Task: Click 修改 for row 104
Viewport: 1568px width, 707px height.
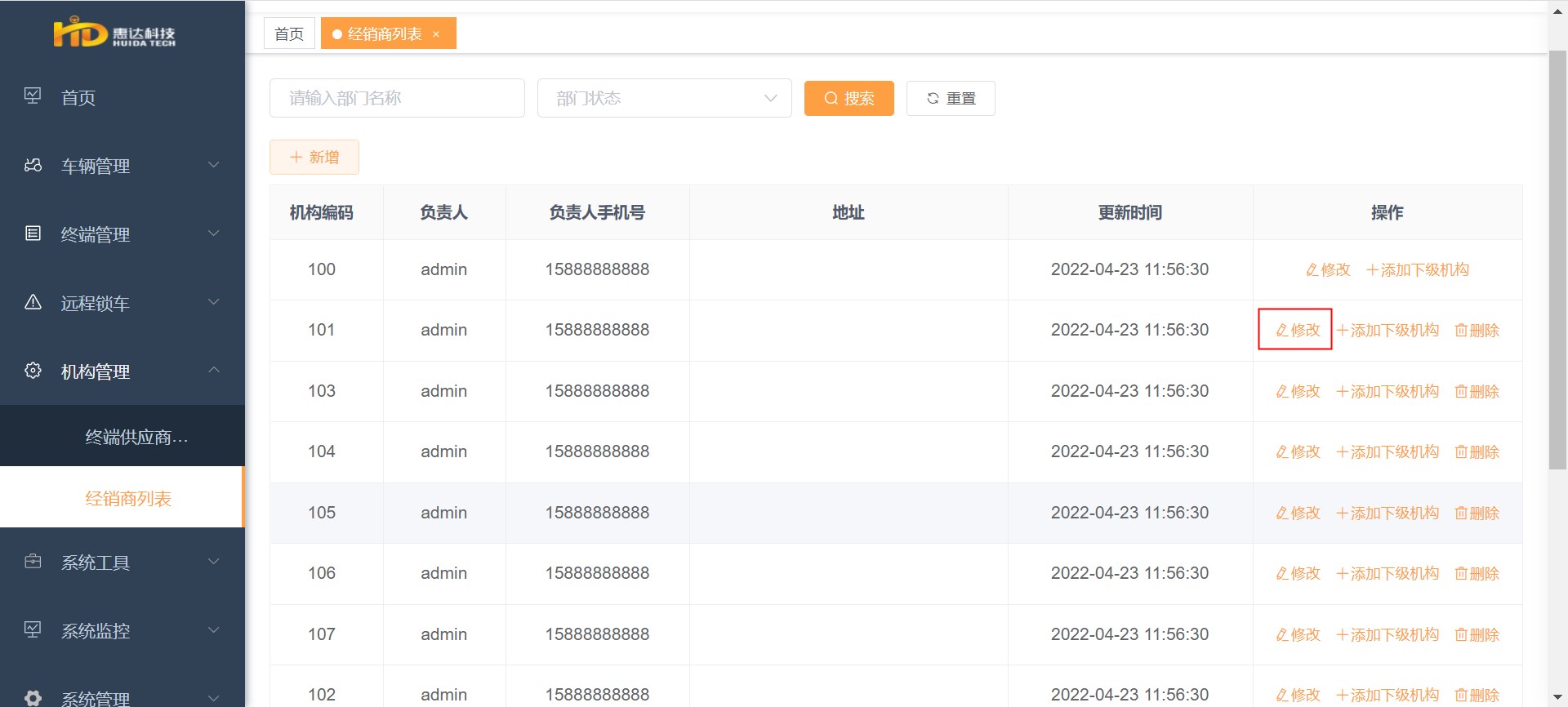Action: 1298,451
